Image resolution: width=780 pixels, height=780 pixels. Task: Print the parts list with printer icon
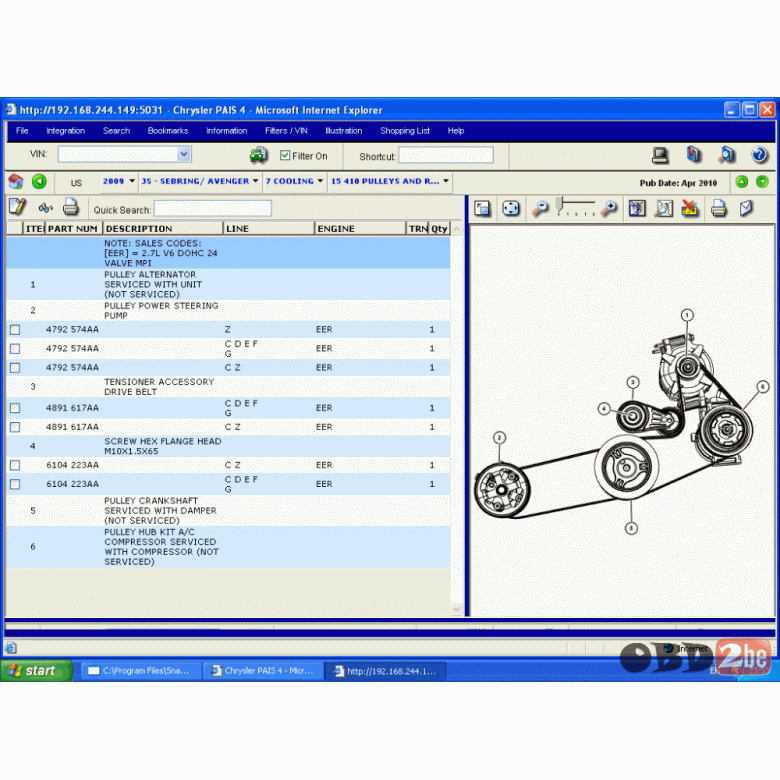pyautogui.click(x=71, y=207)
